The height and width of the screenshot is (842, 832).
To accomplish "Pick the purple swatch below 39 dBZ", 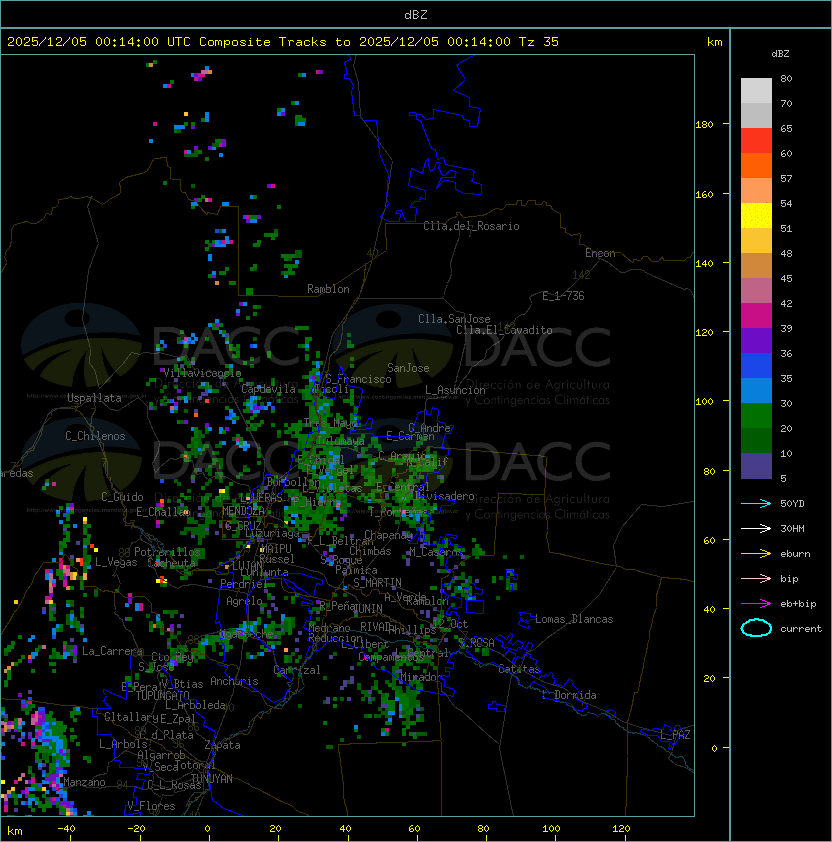I will (x=756, y=341).
